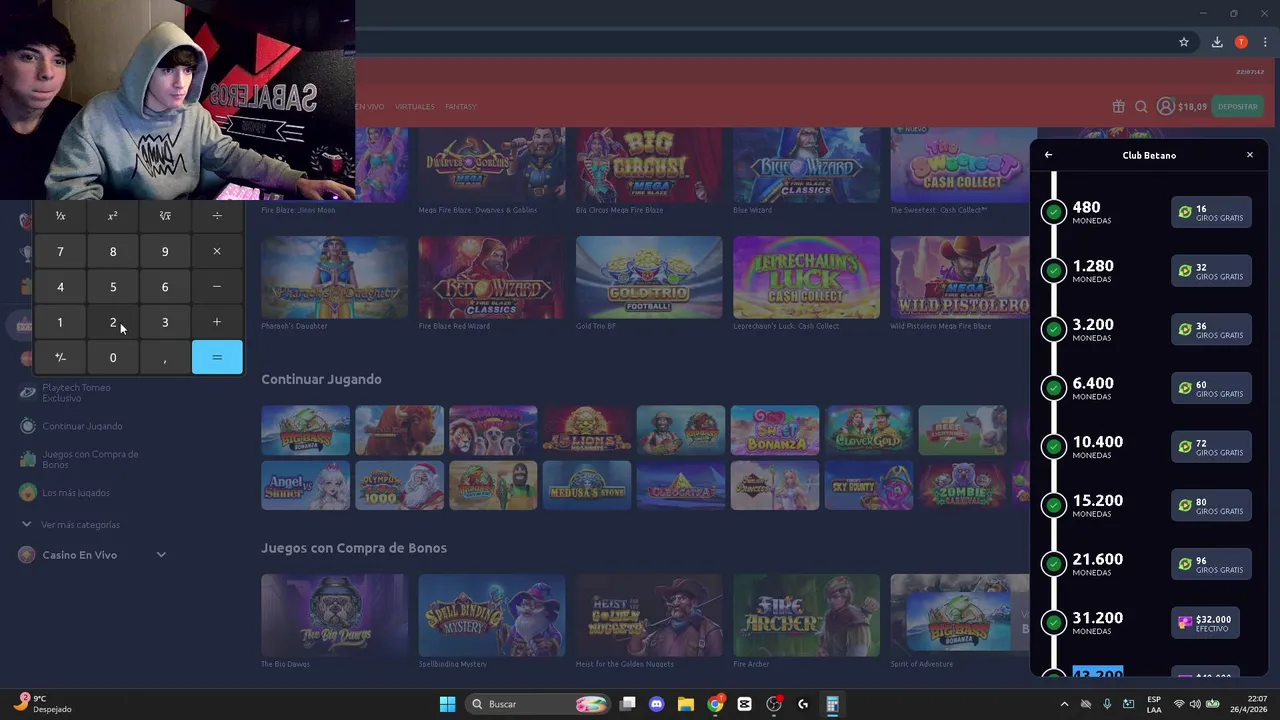Open Leprechaun's Luck Cash Collect thumbnail

(x=806, y=277)
